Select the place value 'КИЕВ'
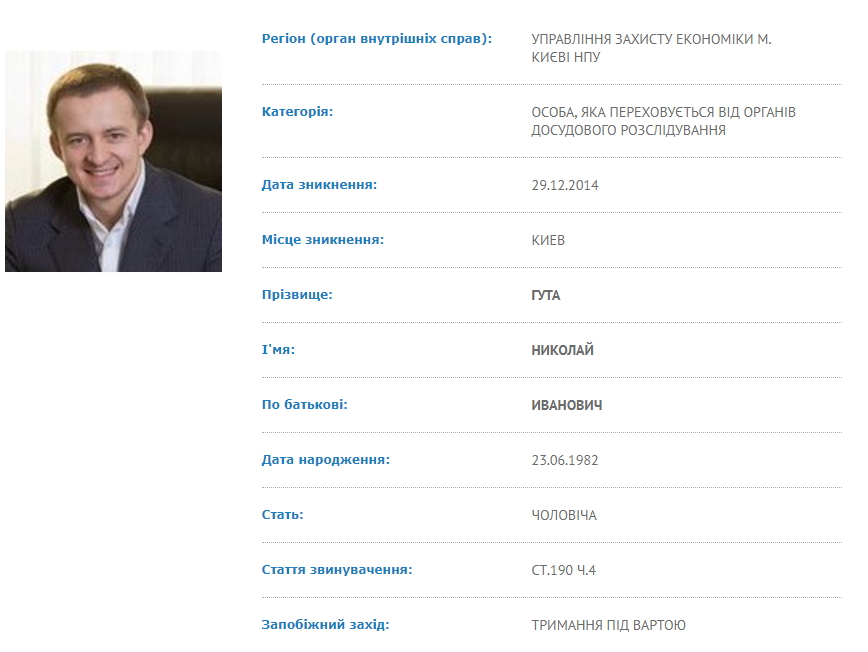The height and width of the screenshot is (652, 868). (x=548, y=240)
